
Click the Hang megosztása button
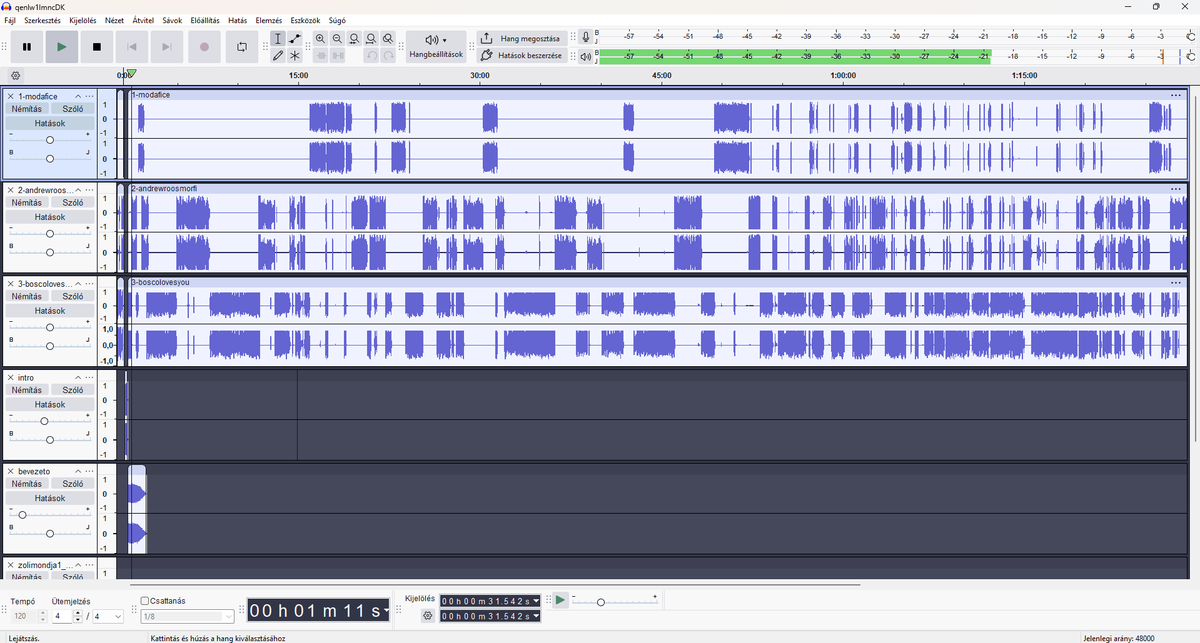(521, 38)
